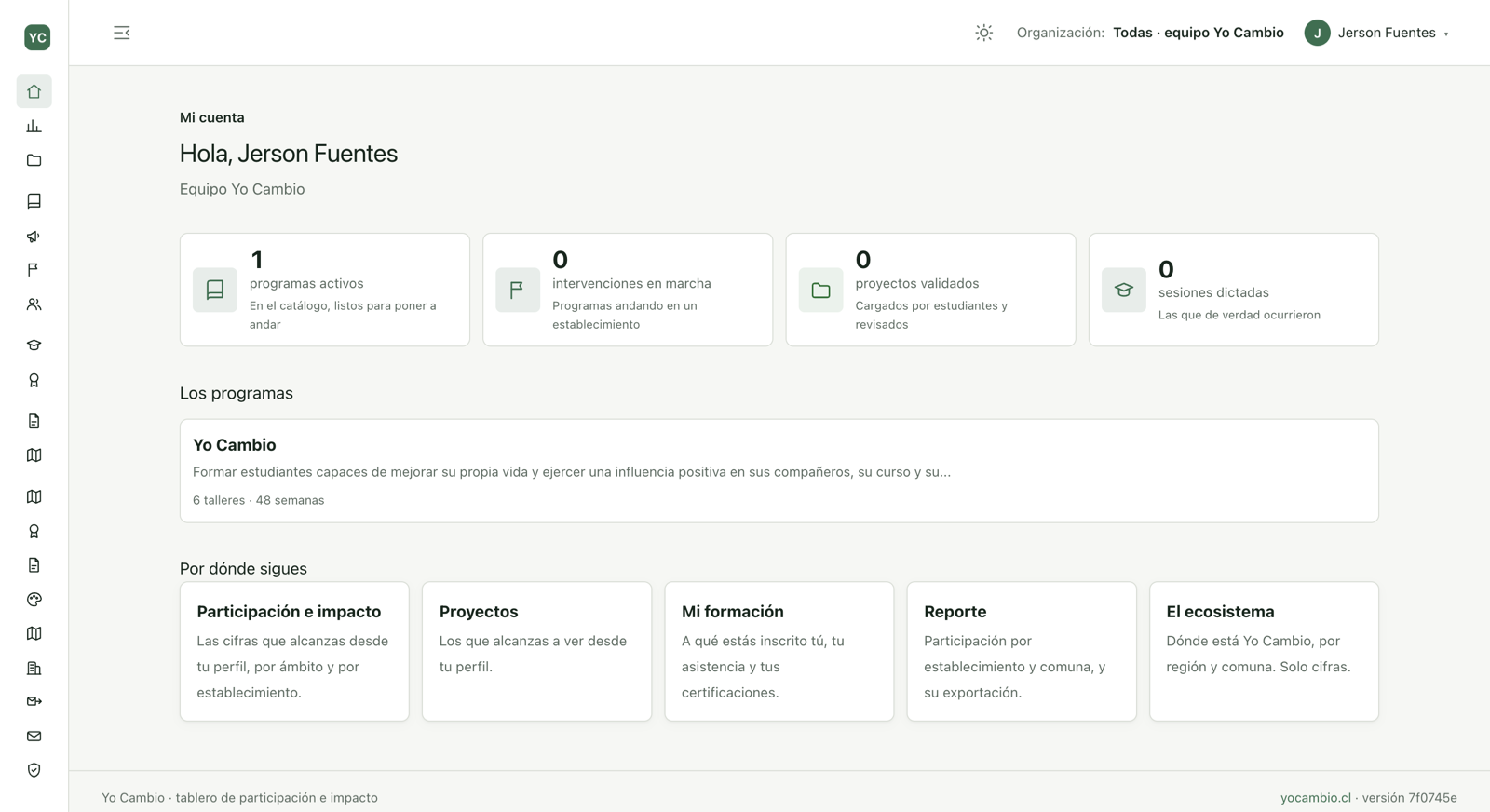Click the flag icon in the sidebar
The height and width of the screenshot is (812, 1490).
pos(34,270)
